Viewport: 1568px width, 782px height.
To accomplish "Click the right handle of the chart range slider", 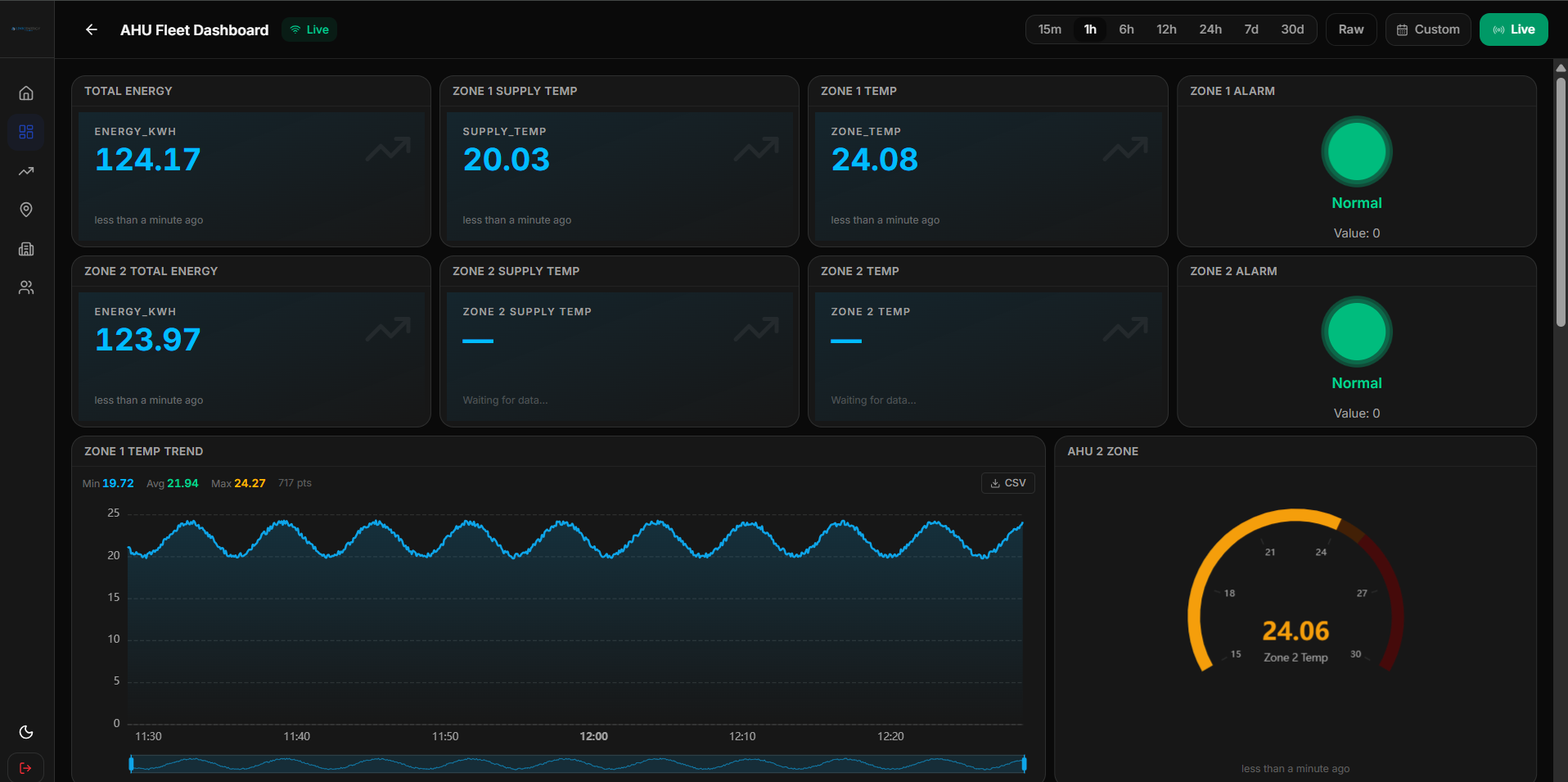I will coord(1024,764).
